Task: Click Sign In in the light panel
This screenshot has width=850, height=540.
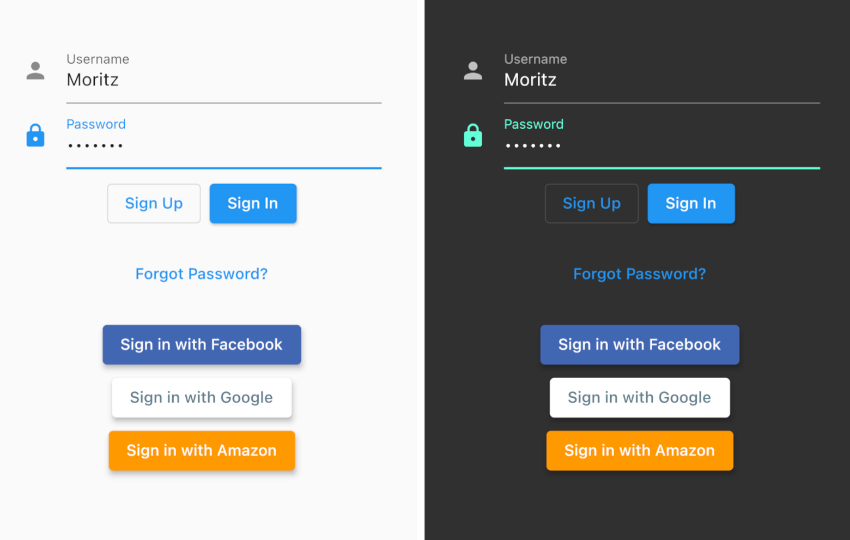Action: pos(253,203)
